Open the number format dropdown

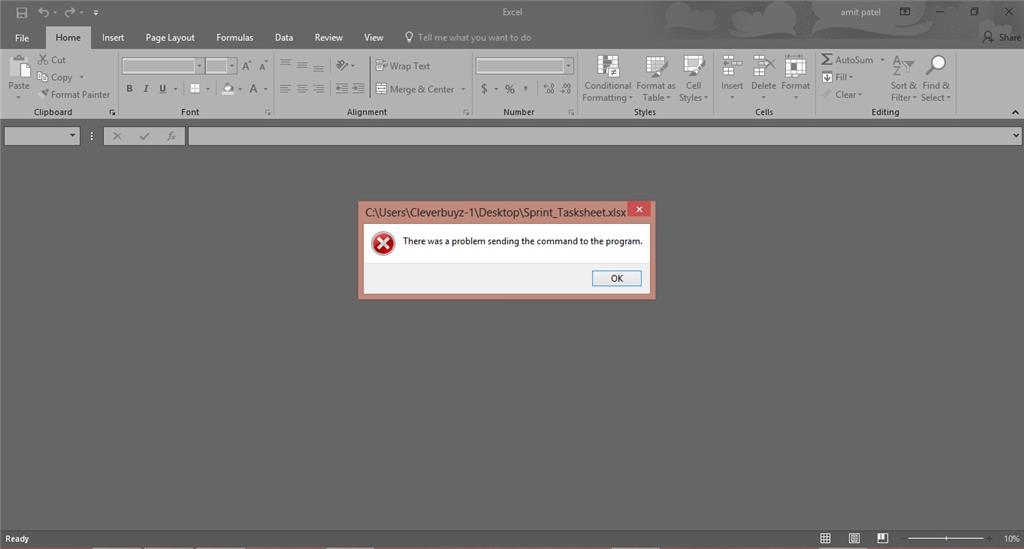coord(569,66)
